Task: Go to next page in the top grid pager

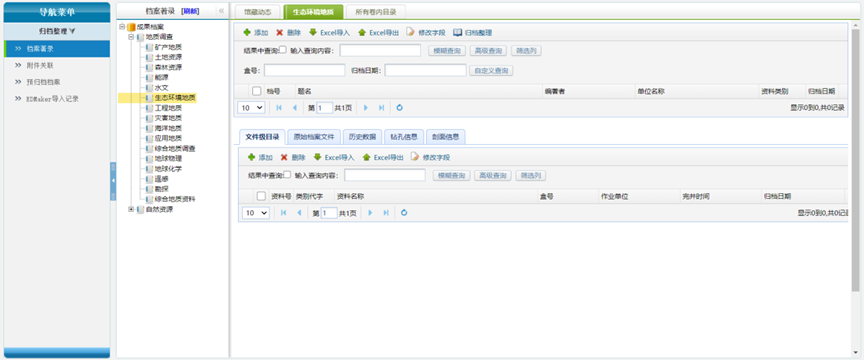Action: click(365, 108)
